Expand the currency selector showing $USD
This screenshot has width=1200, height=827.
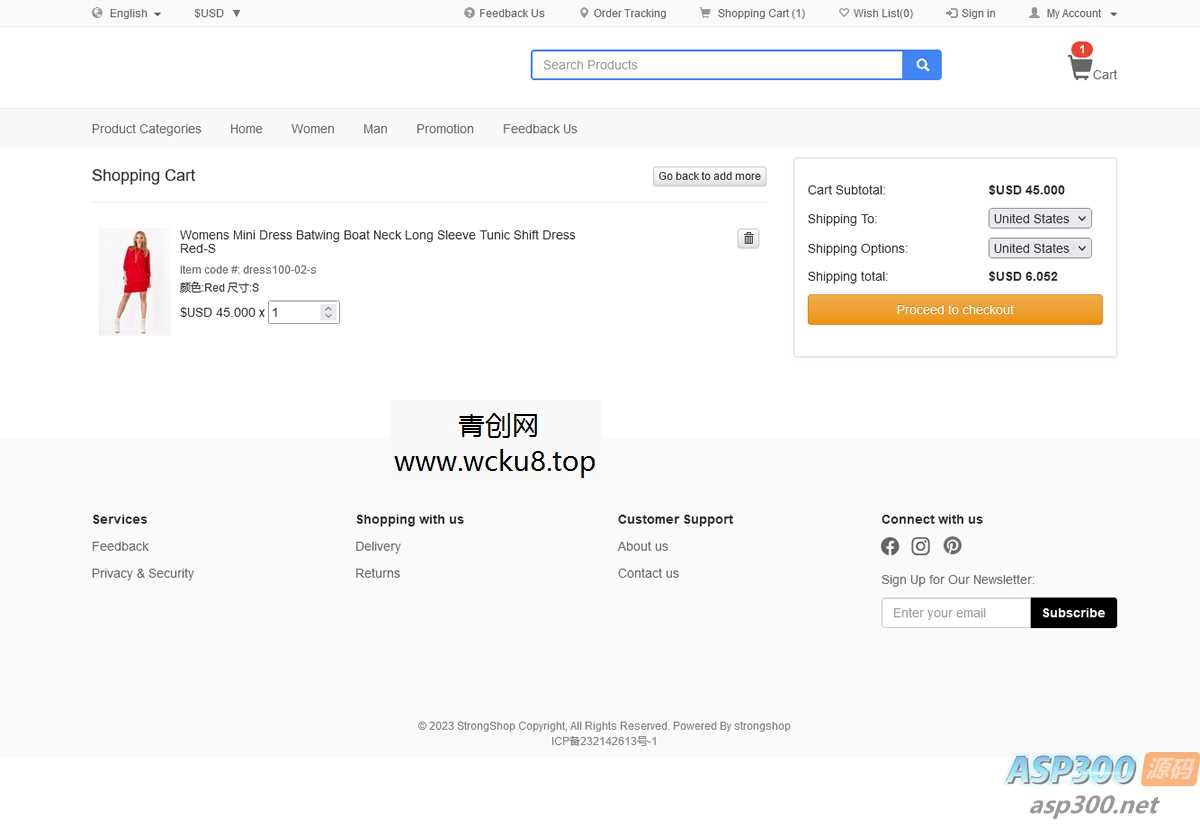(215, 13)
